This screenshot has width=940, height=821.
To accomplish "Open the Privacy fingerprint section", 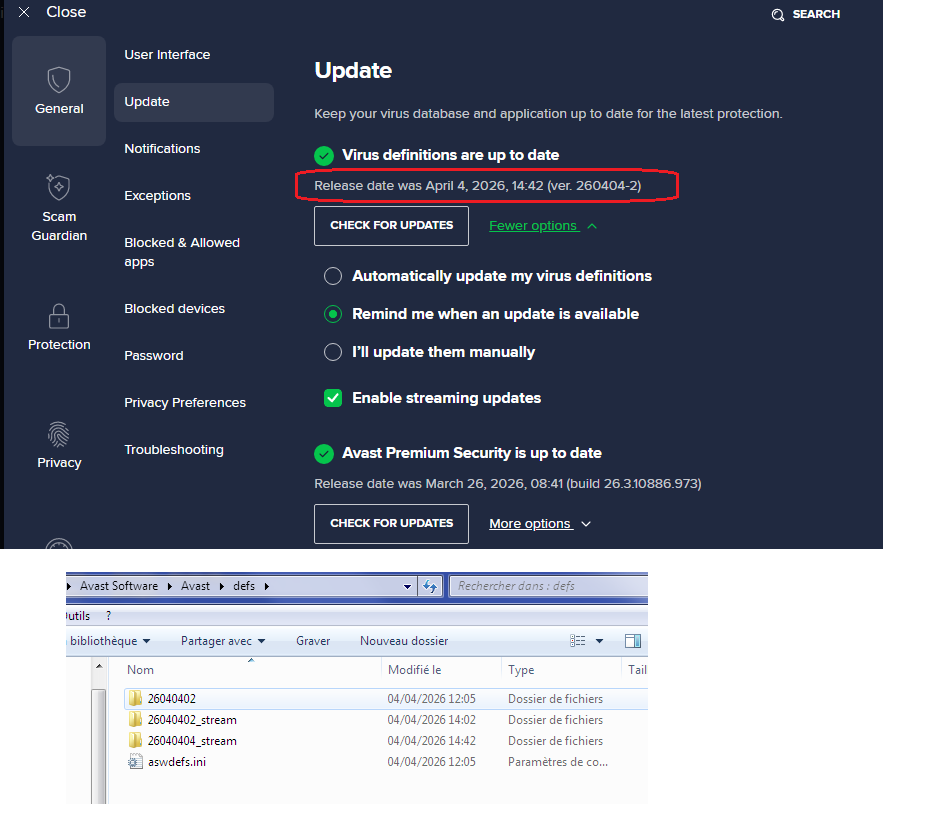I will click(59, 434).
